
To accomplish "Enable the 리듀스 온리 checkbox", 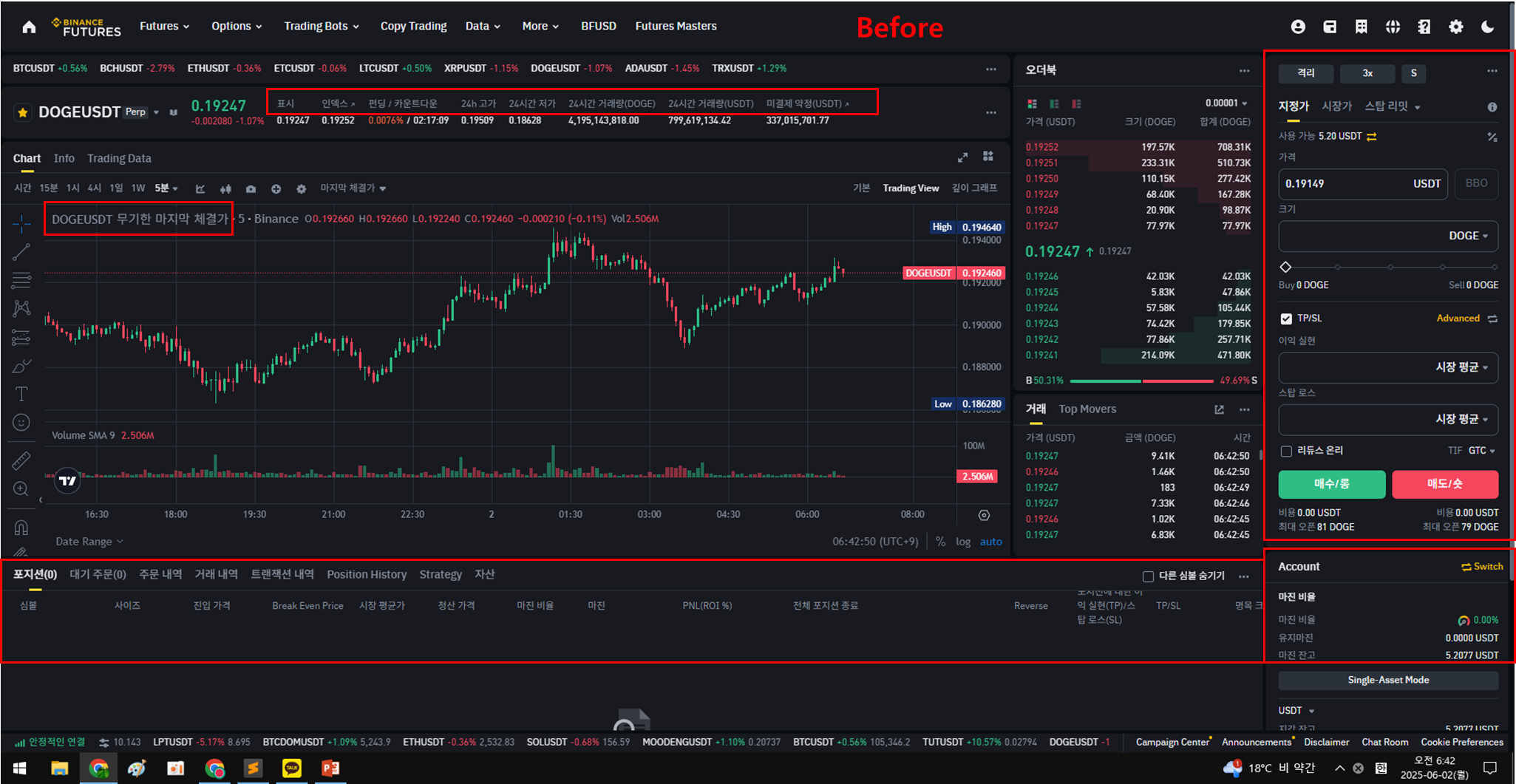I will [1286, 451].
